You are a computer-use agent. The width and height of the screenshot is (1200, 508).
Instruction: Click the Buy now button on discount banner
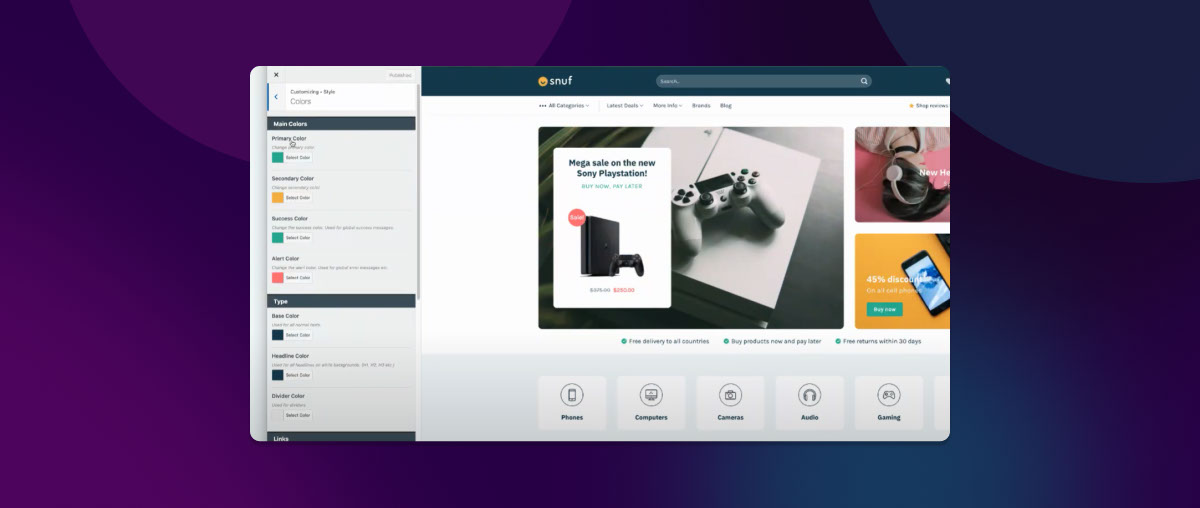coord(884,309)
